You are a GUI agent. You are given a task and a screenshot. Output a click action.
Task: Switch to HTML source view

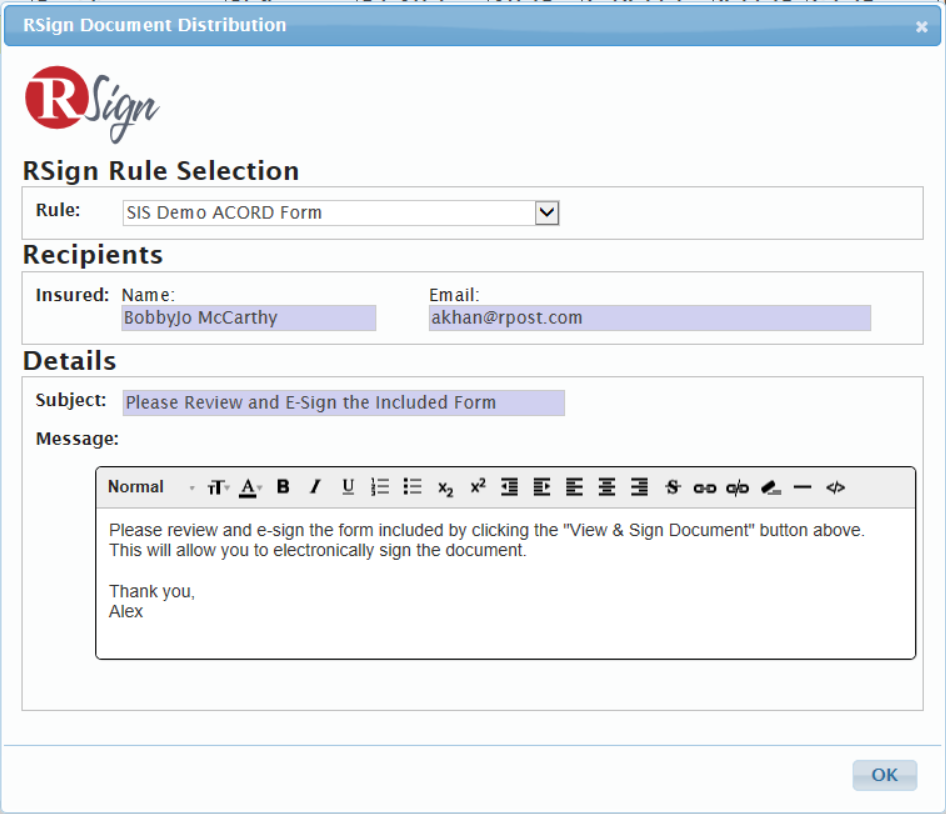pyautogui.click(x=836, y=488)
